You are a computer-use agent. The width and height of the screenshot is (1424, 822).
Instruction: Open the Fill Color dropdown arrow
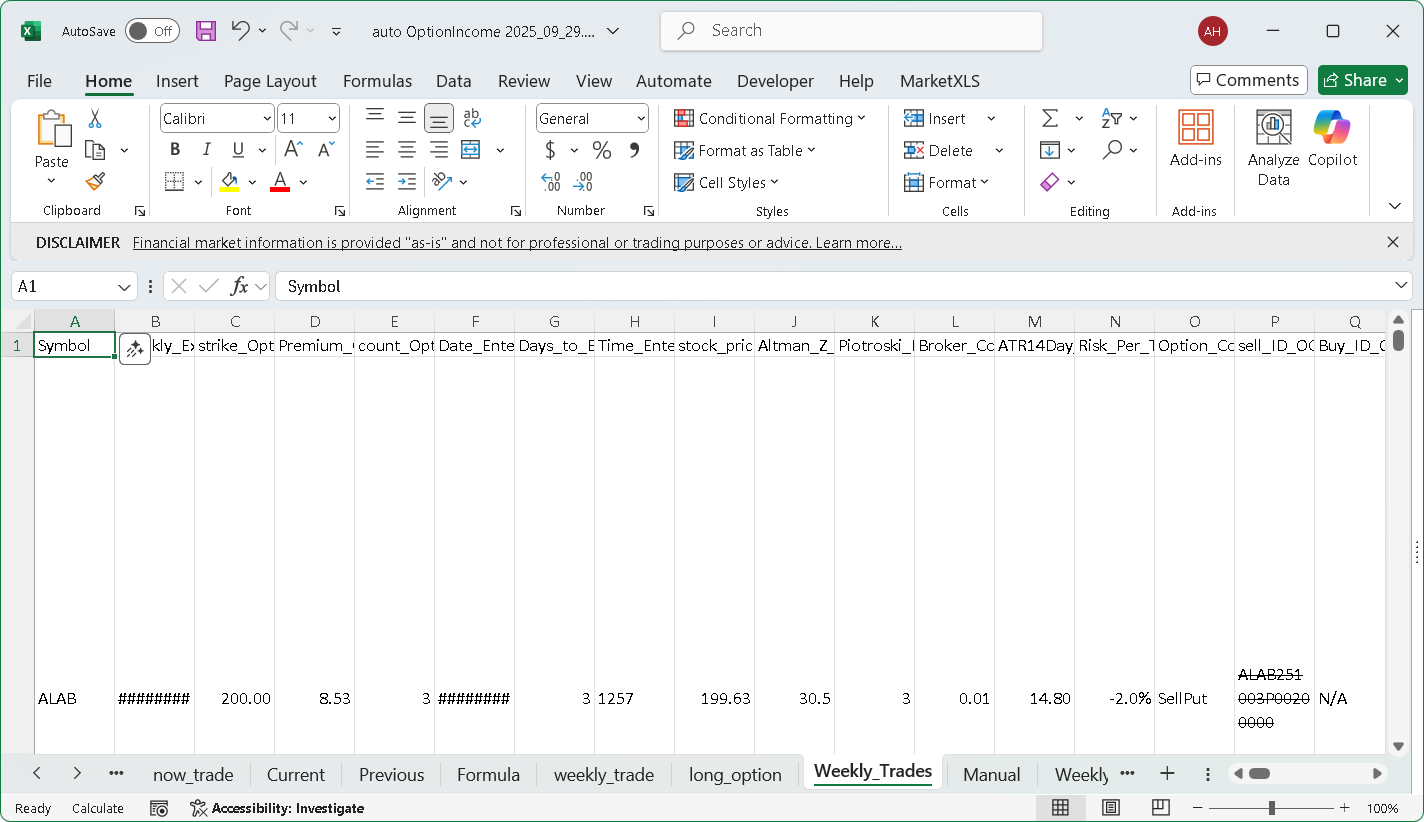pyautogui.click(x=252, y=181)
